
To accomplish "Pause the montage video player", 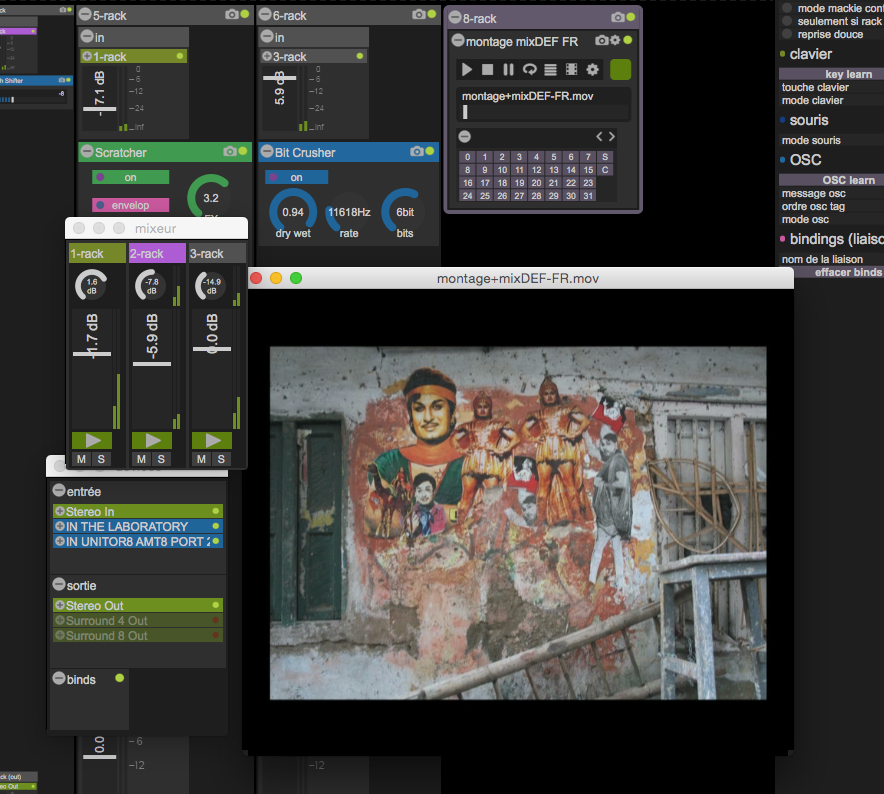I will click(x=508, y=69).
